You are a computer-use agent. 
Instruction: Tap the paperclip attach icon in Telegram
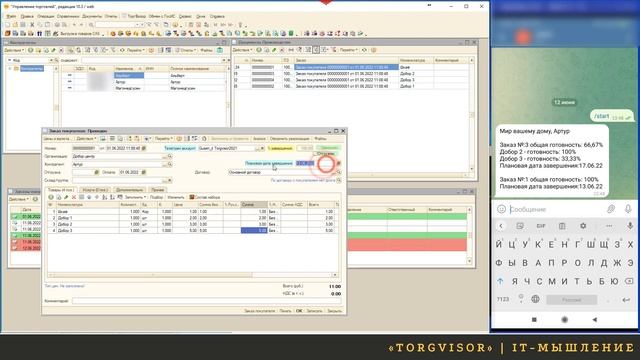click(611, 209)
